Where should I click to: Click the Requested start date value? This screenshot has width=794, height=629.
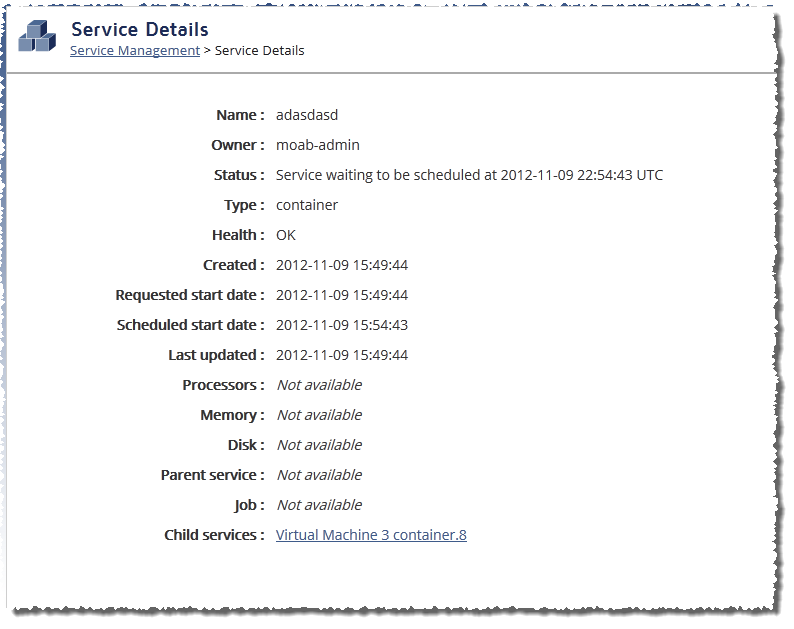342,295
